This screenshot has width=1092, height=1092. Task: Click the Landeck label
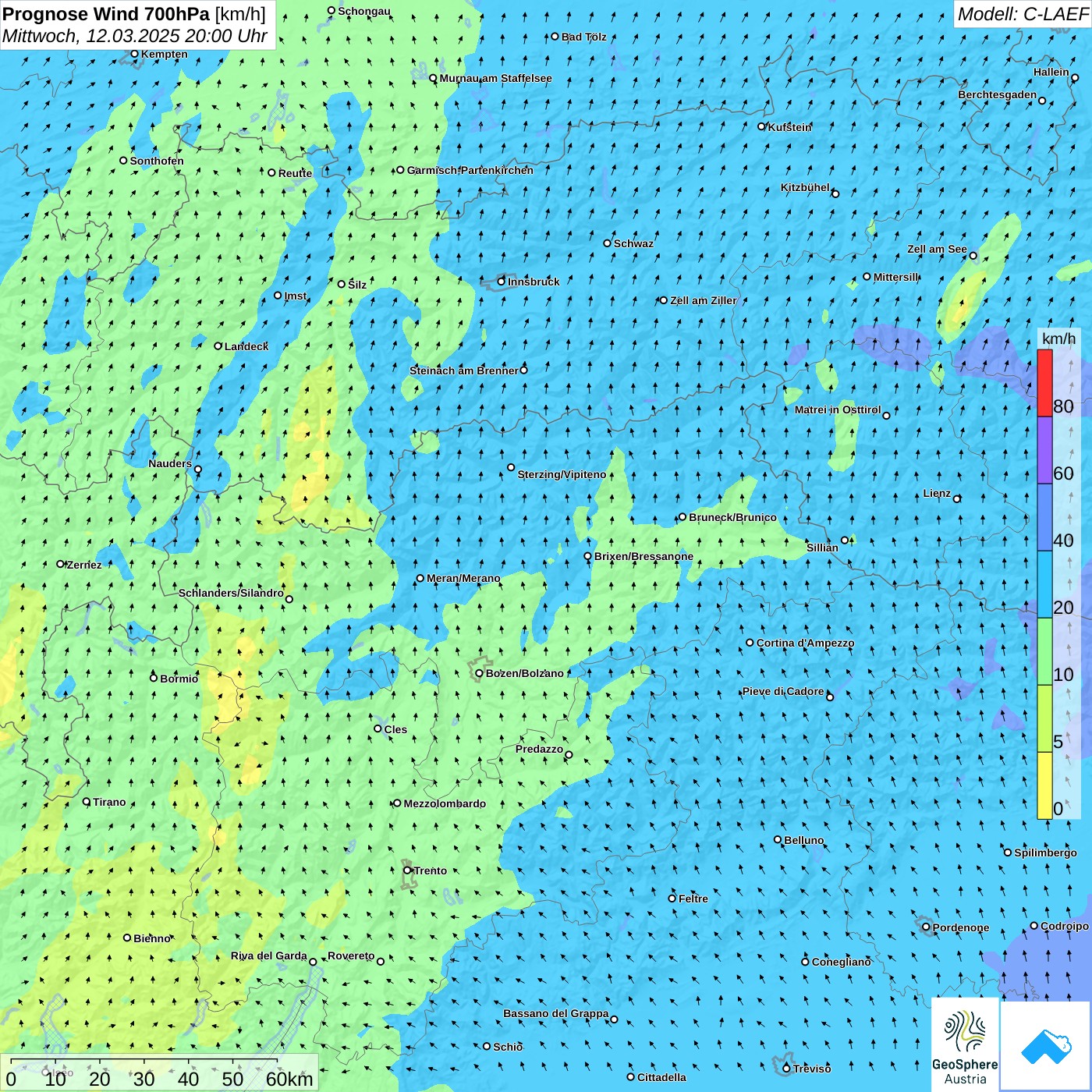point(246,346)
